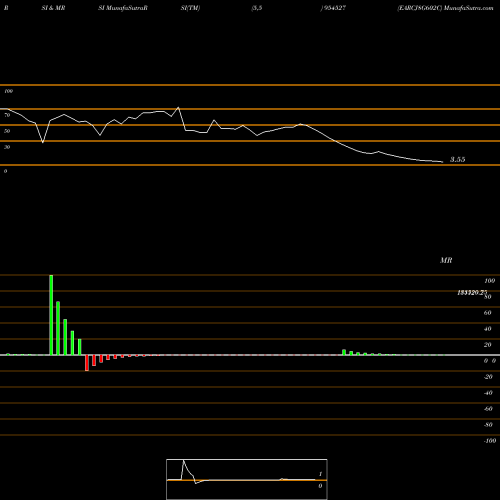Click the MR axis label '-80'
This screenshot has height=500, width=500.
(488, 425)
